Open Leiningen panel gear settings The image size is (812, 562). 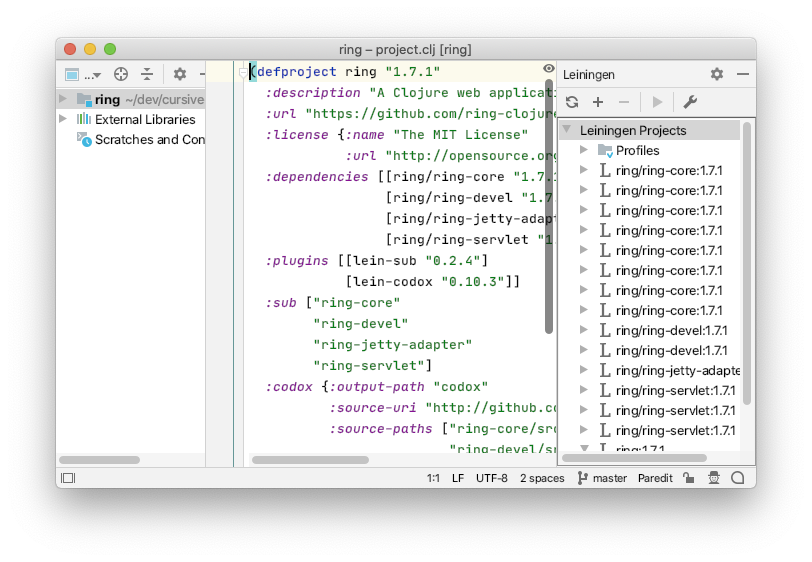click(717, 75)
